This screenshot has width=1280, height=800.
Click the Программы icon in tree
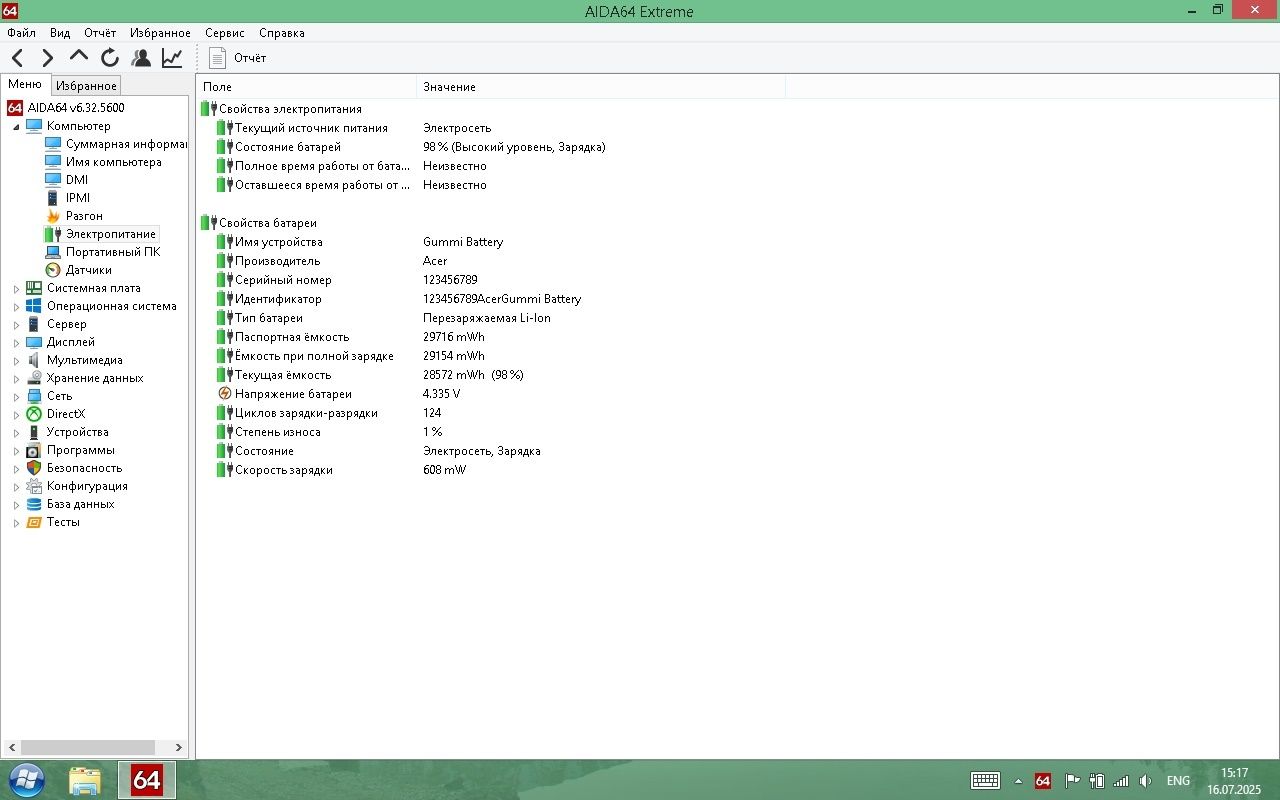pos(34,450)
